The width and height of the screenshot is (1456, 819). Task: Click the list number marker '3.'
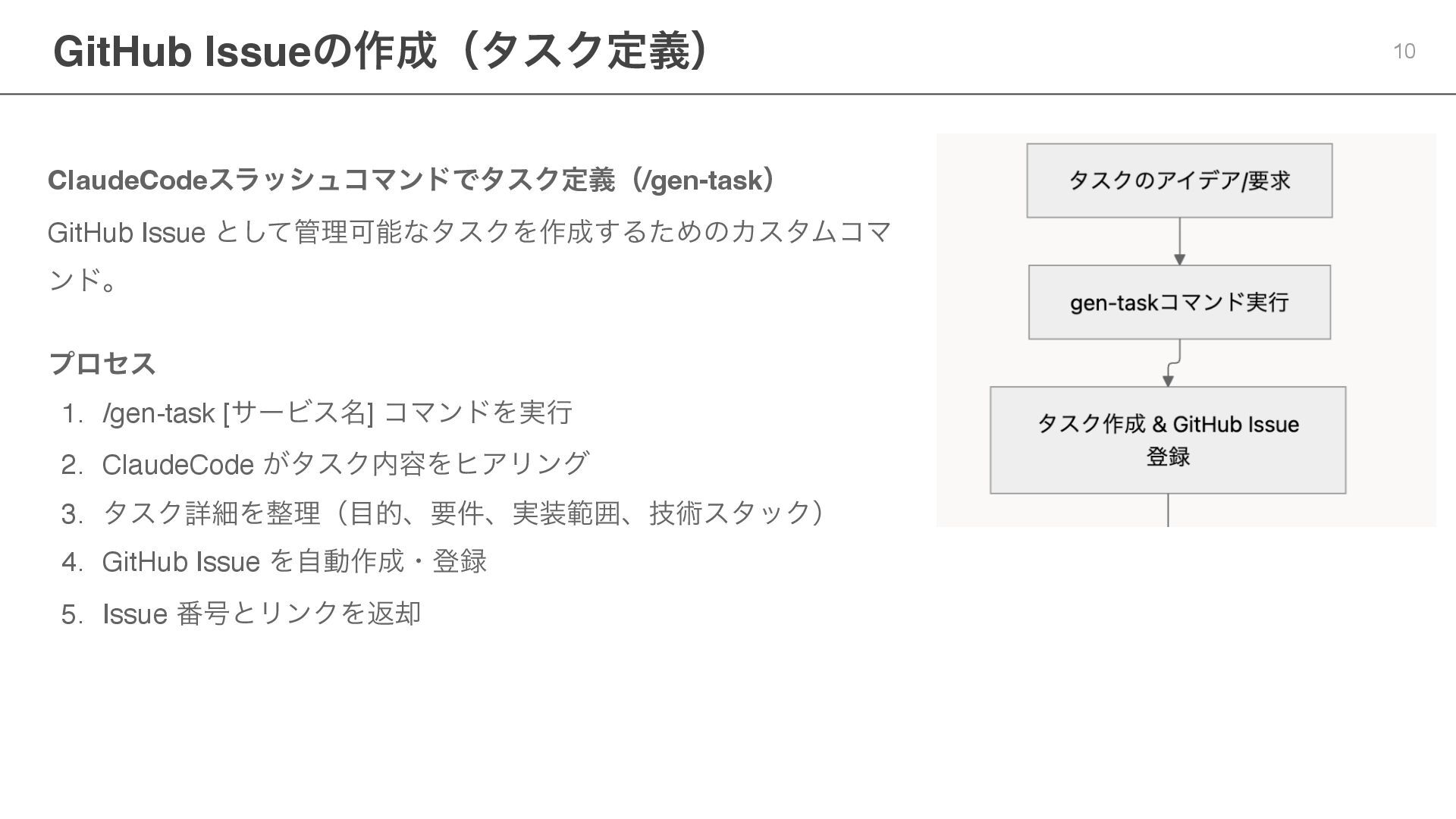72,514
